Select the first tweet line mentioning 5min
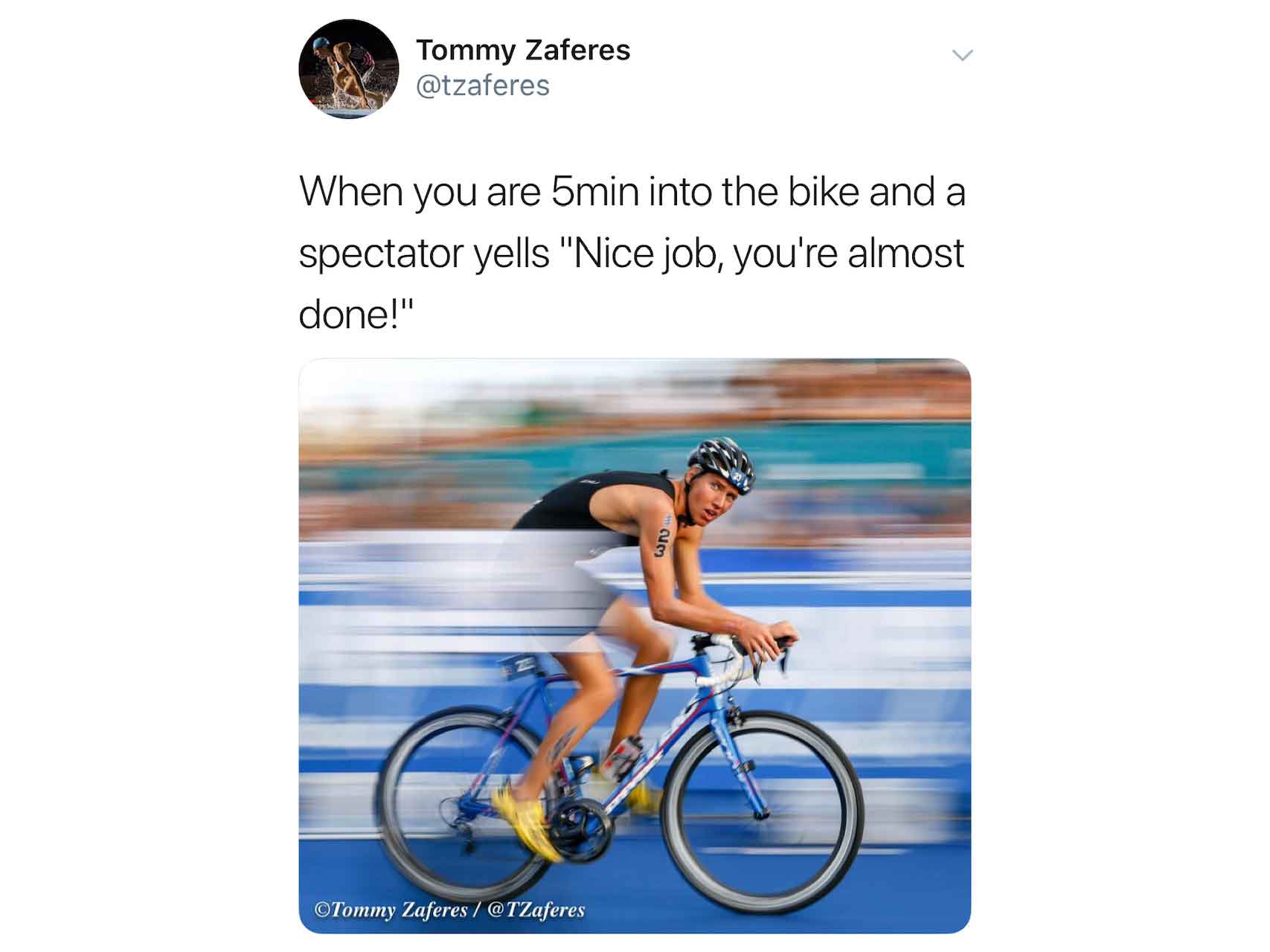This screenshot has height=952, width=1270. [632, 192]
